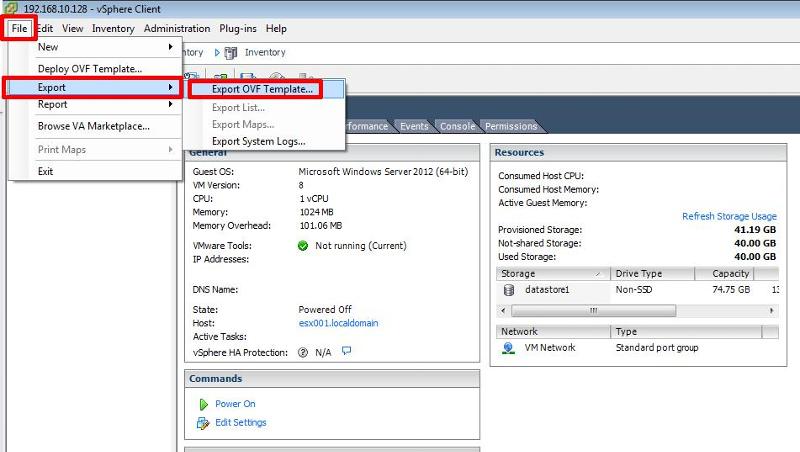800x452 pixels.
Task: Open the File menu
Action: coord(19,29)
